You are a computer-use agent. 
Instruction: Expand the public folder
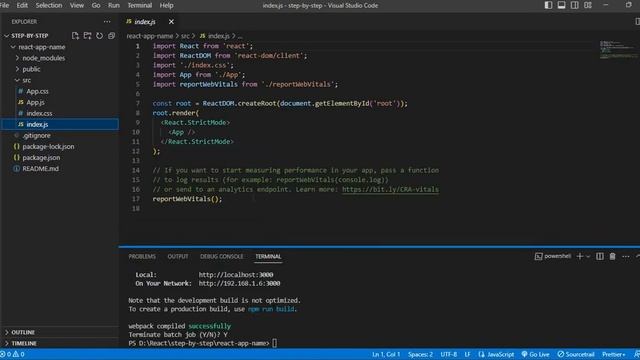(x=31, y=69)
